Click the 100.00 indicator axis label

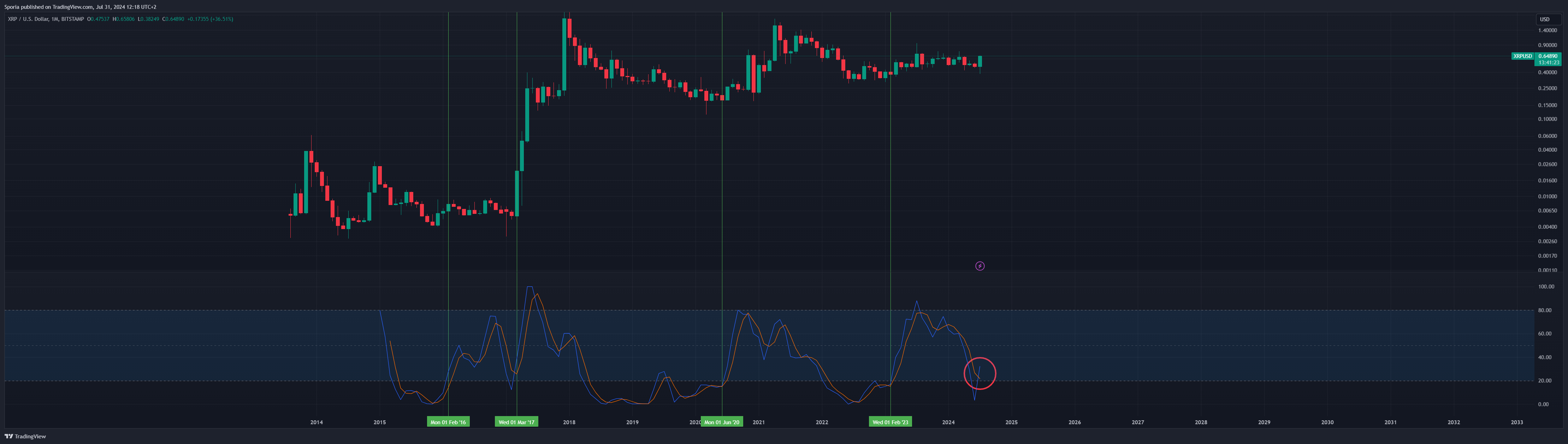(1545, 287)
